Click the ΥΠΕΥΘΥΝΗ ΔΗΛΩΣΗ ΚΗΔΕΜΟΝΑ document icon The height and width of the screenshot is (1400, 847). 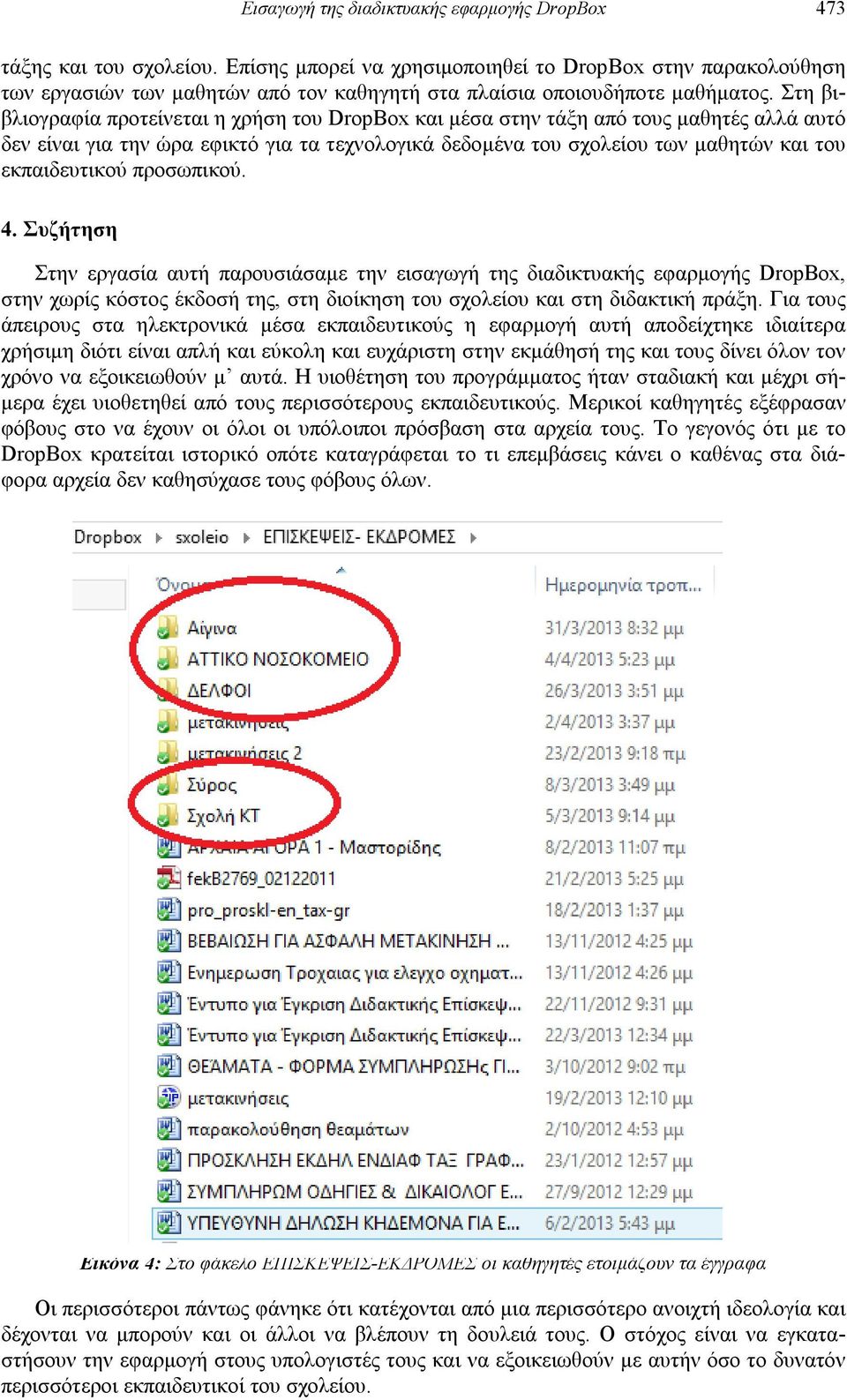(168, 1224)
